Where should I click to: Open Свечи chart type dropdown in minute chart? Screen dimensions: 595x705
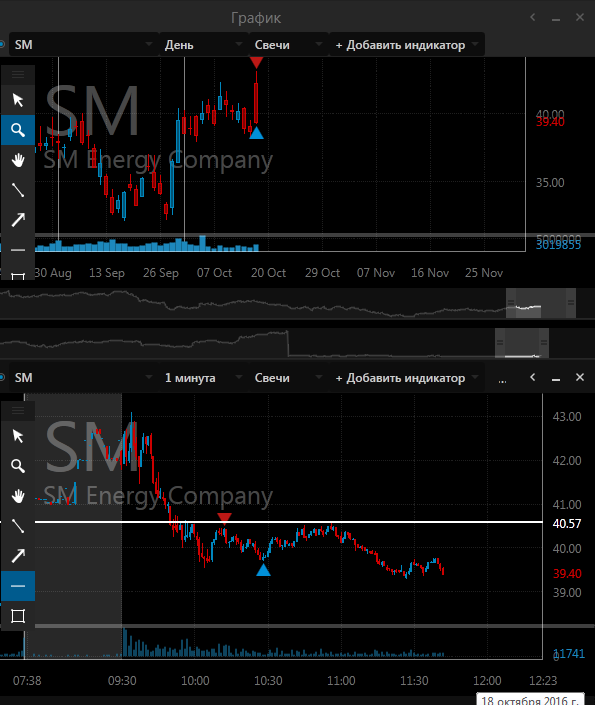click(x=288, y=378)
